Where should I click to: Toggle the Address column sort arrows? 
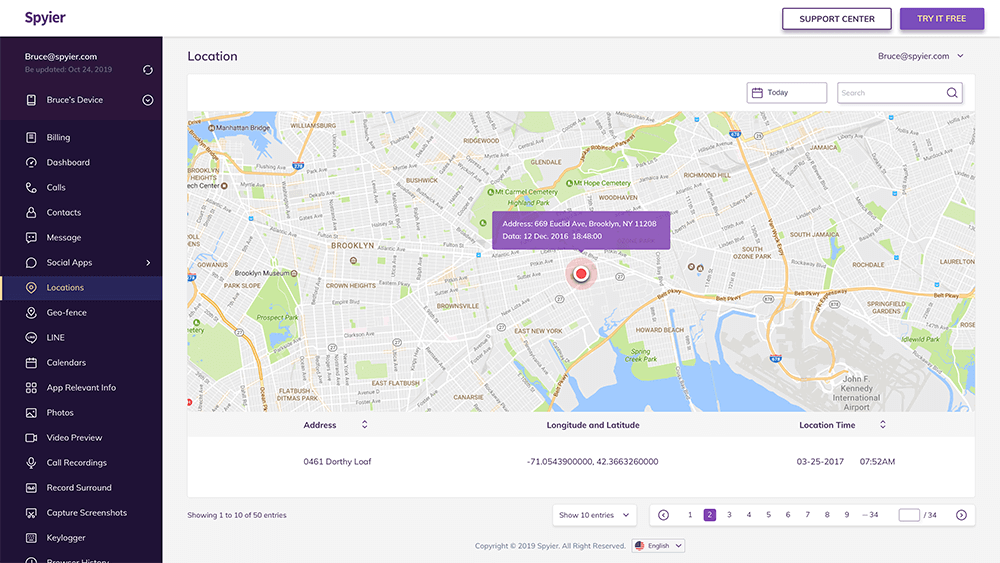point(365,425)
